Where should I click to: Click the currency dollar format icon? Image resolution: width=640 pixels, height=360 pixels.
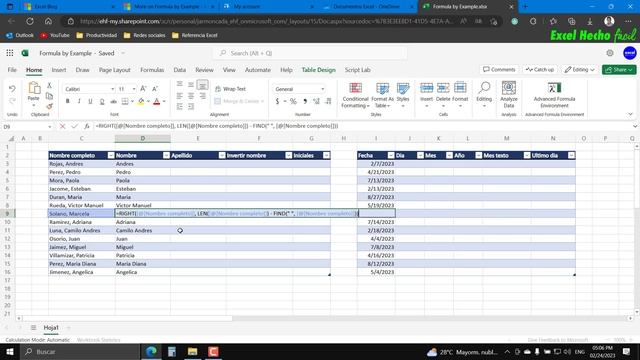tap(277, 101)
